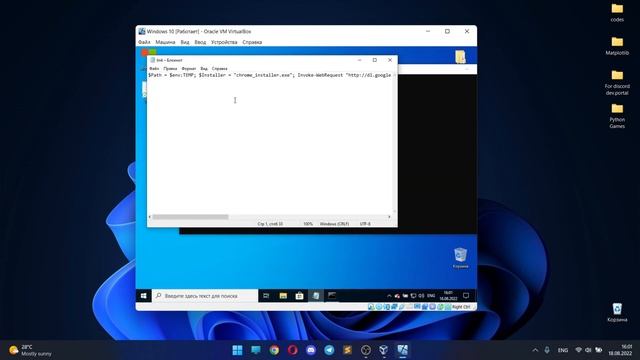Click the $Path script line in Notepad
The height and width of the screenshot is (360, 640).
tap(270, 76)
